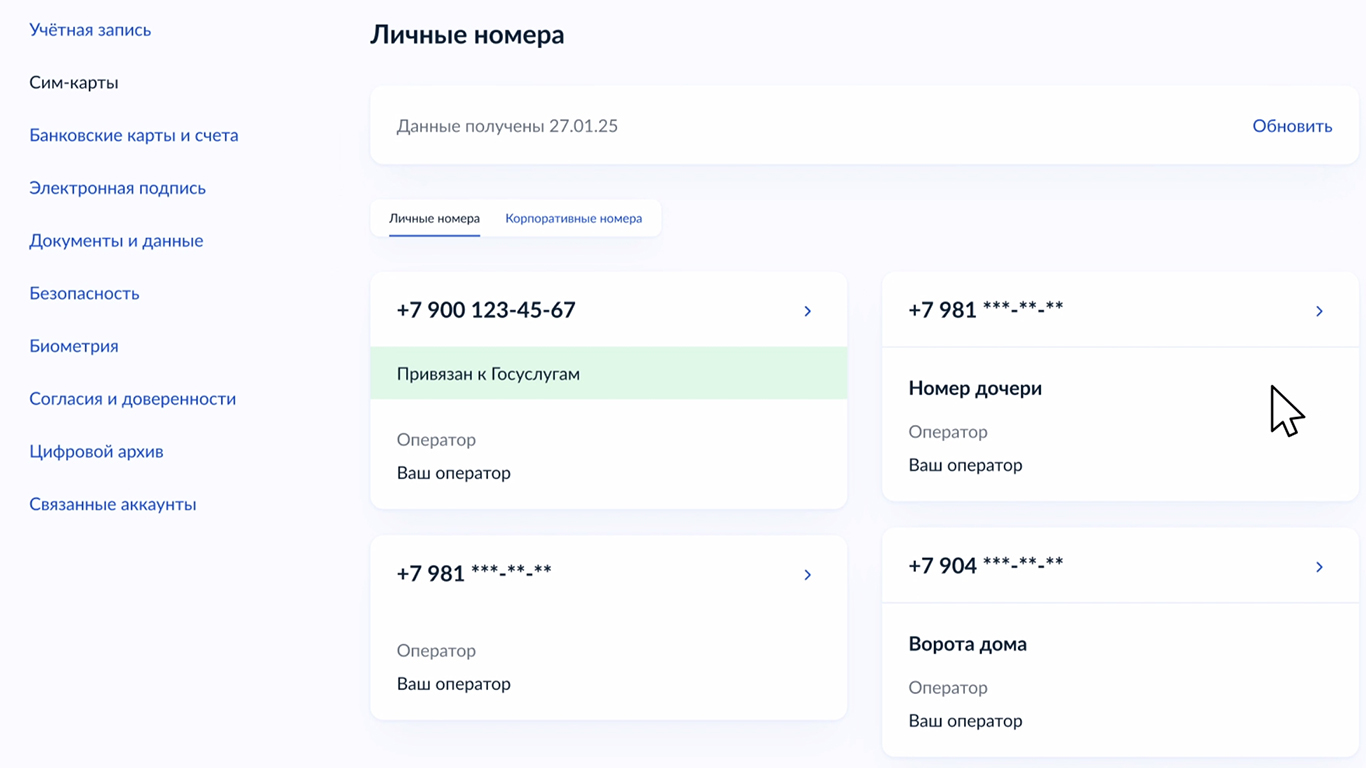This screenshot has height=768, width=1366.
Task: Refresh data with the Обновить link
Action: (1292, 126)
